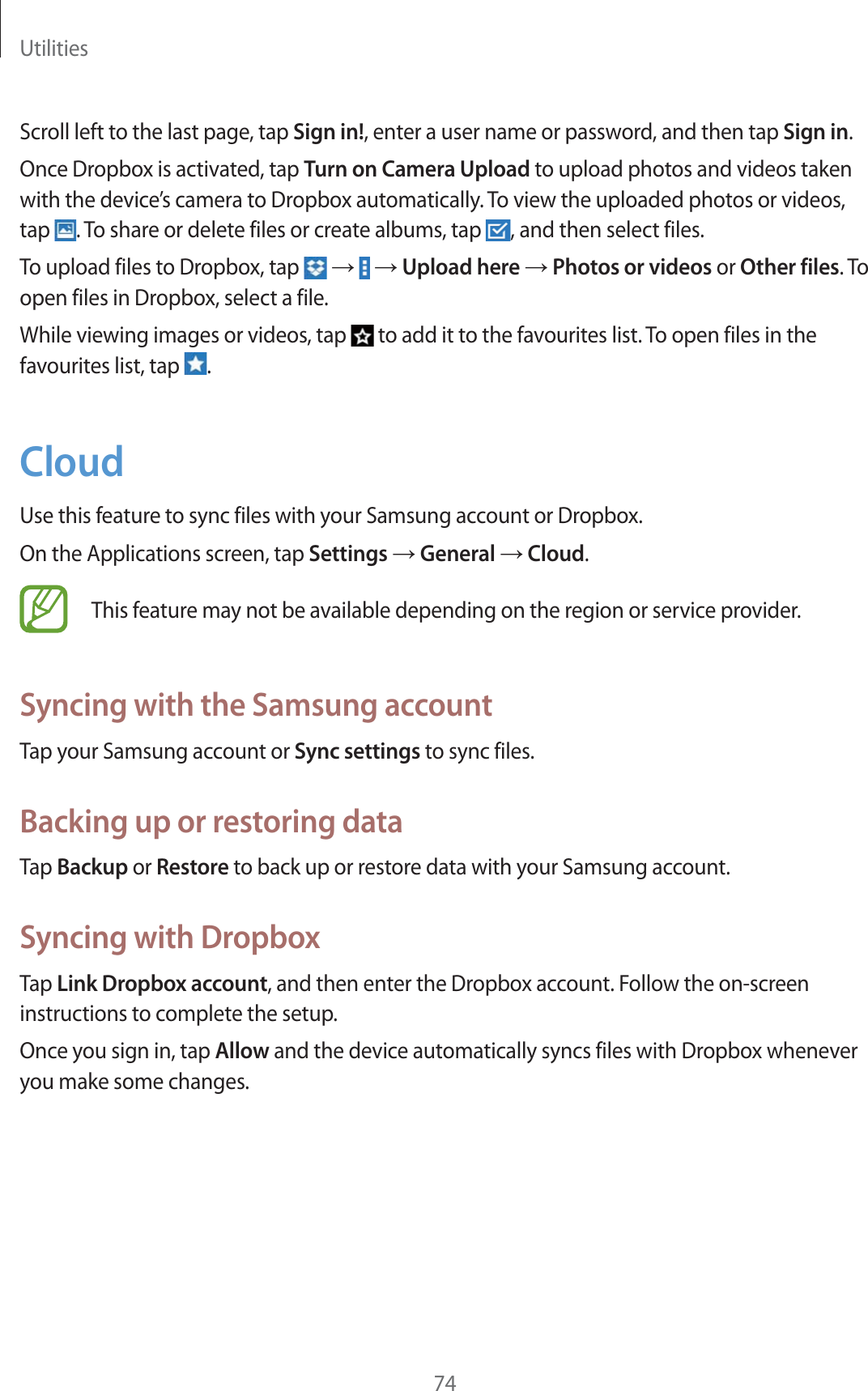Click the bold 'Link Dropbox account' text
The height and width of the screenshot is (1391, 868).
coord(162,984)
